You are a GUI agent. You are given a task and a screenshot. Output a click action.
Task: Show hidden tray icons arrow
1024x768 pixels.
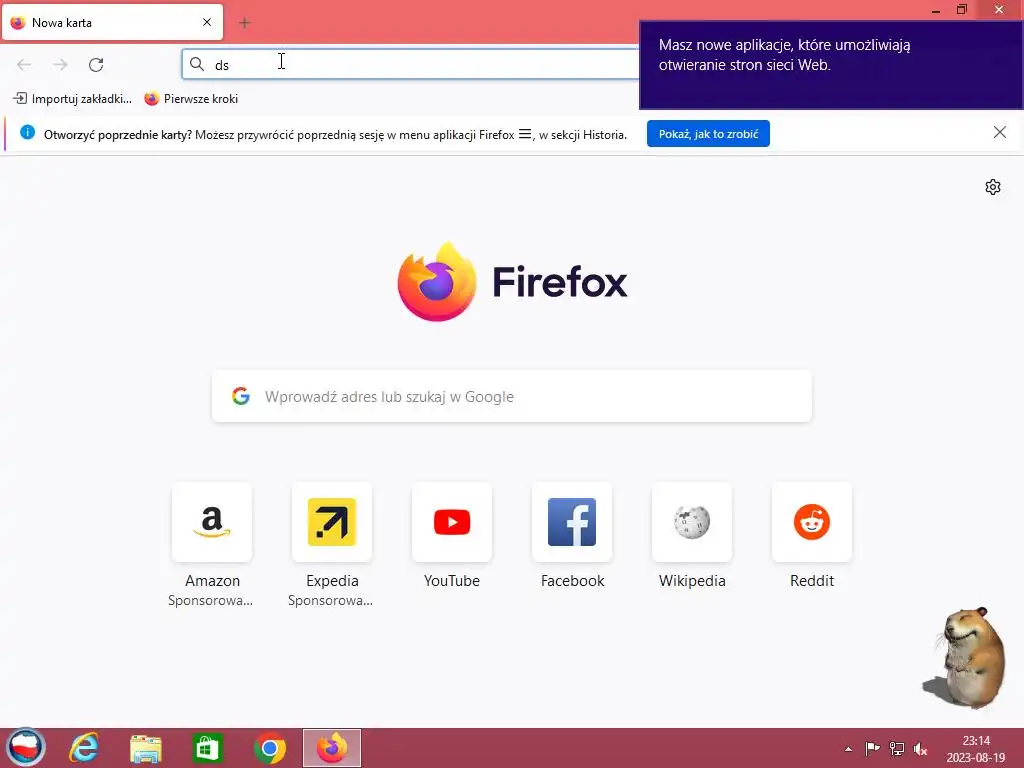click(848, 749)
